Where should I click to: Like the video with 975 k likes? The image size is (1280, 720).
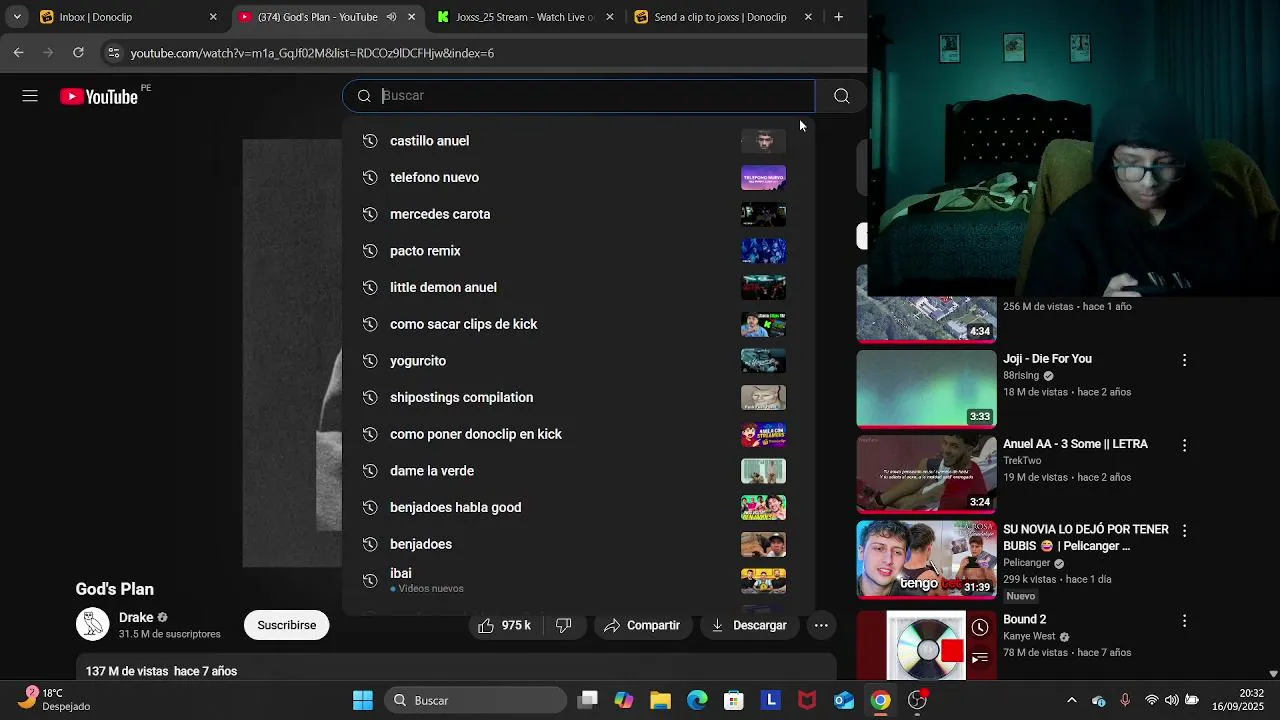(505, 625)
